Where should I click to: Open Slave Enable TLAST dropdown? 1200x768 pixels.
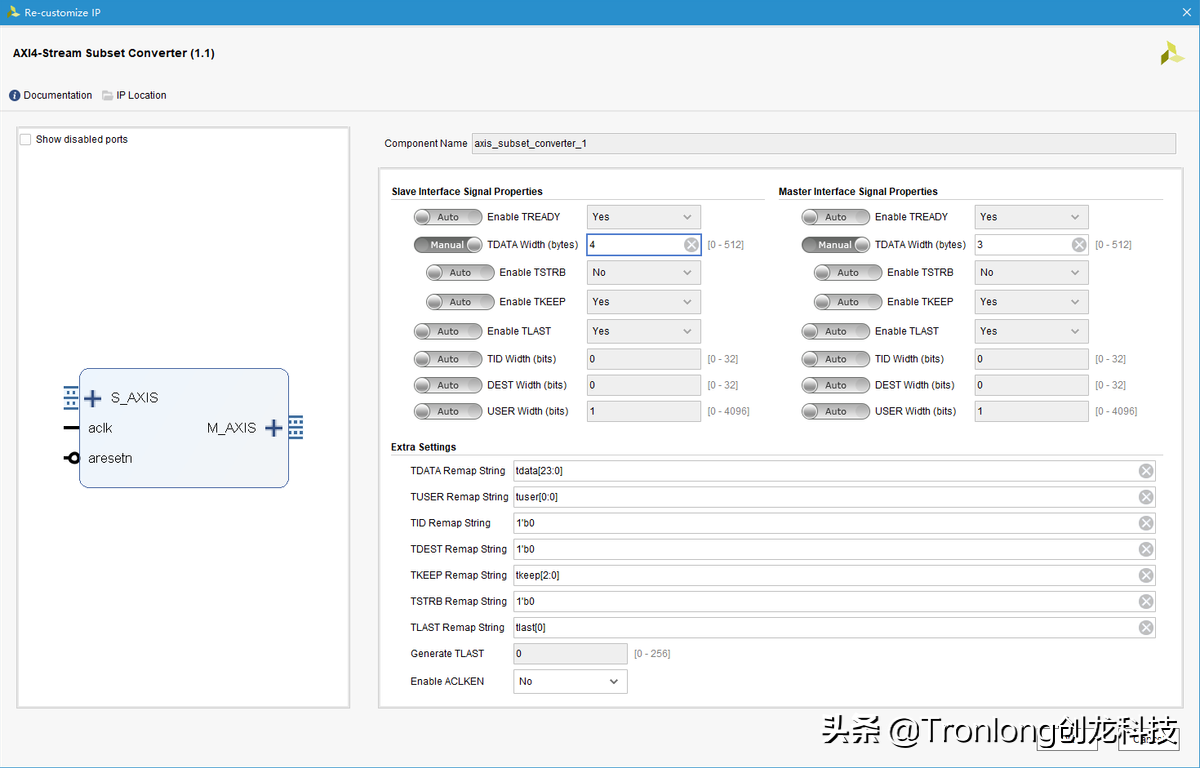(644, 331)
